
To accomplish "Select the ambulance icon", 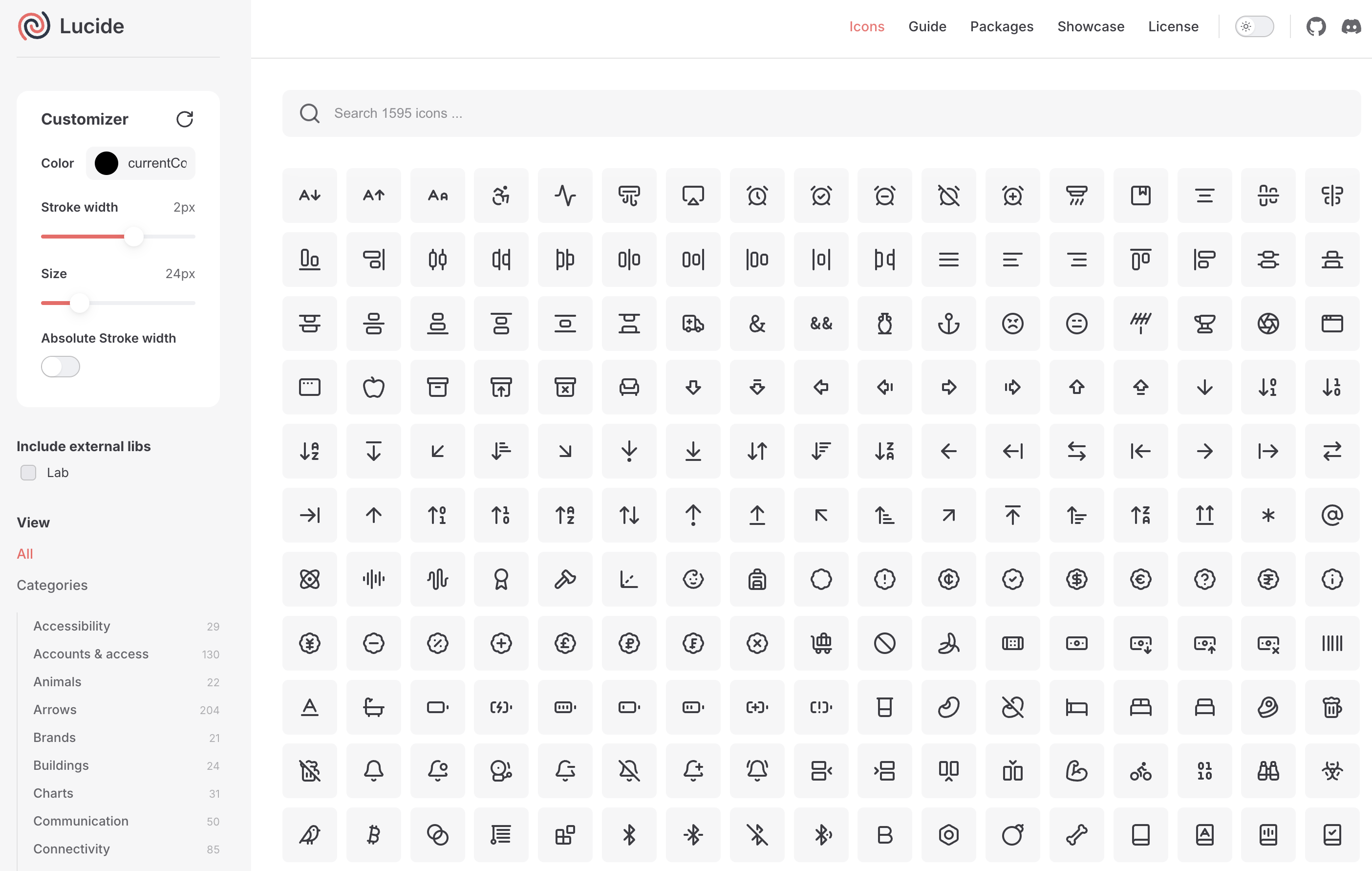I will (693, 324).
